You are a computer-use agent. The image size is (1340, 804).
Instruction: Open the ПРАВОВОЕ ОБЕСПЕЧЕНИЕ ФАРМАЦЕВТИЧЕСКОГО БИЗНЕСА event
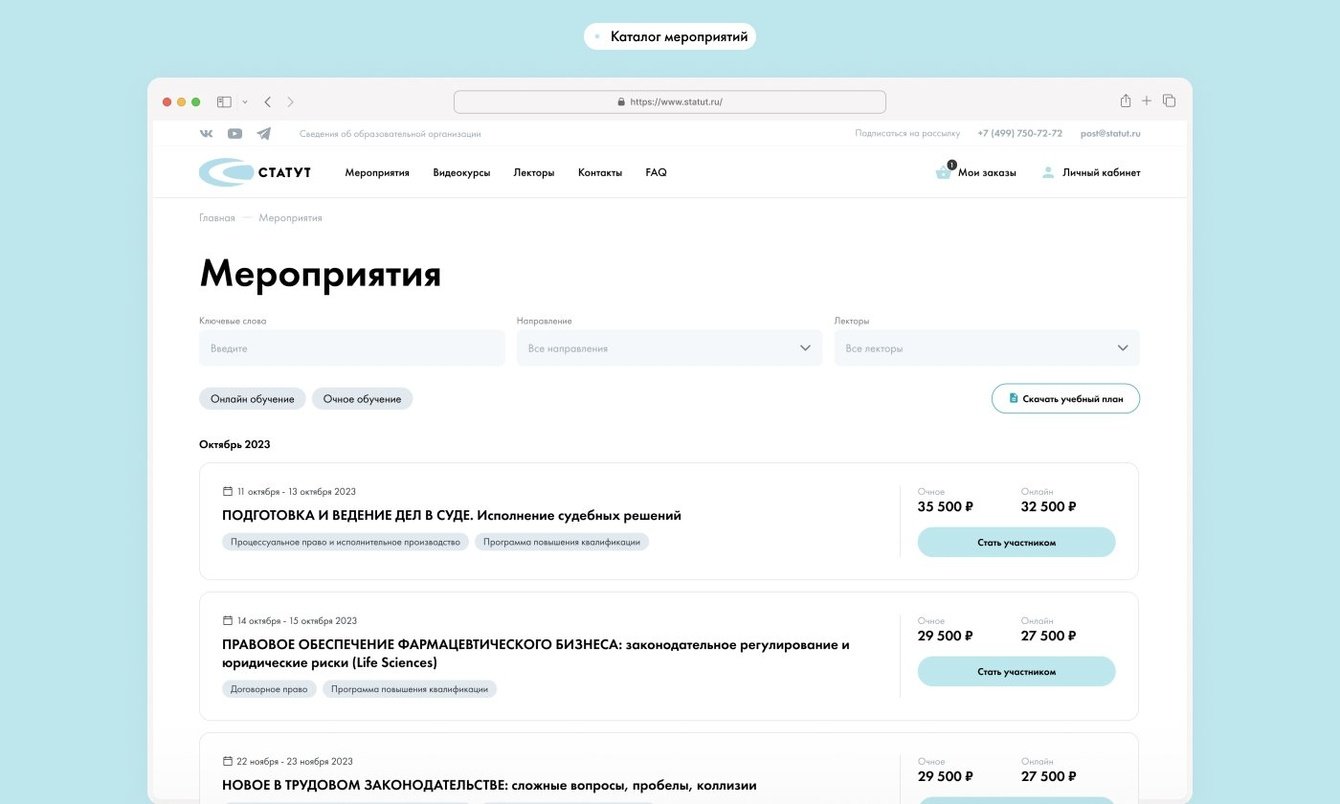tap(536, 653)
